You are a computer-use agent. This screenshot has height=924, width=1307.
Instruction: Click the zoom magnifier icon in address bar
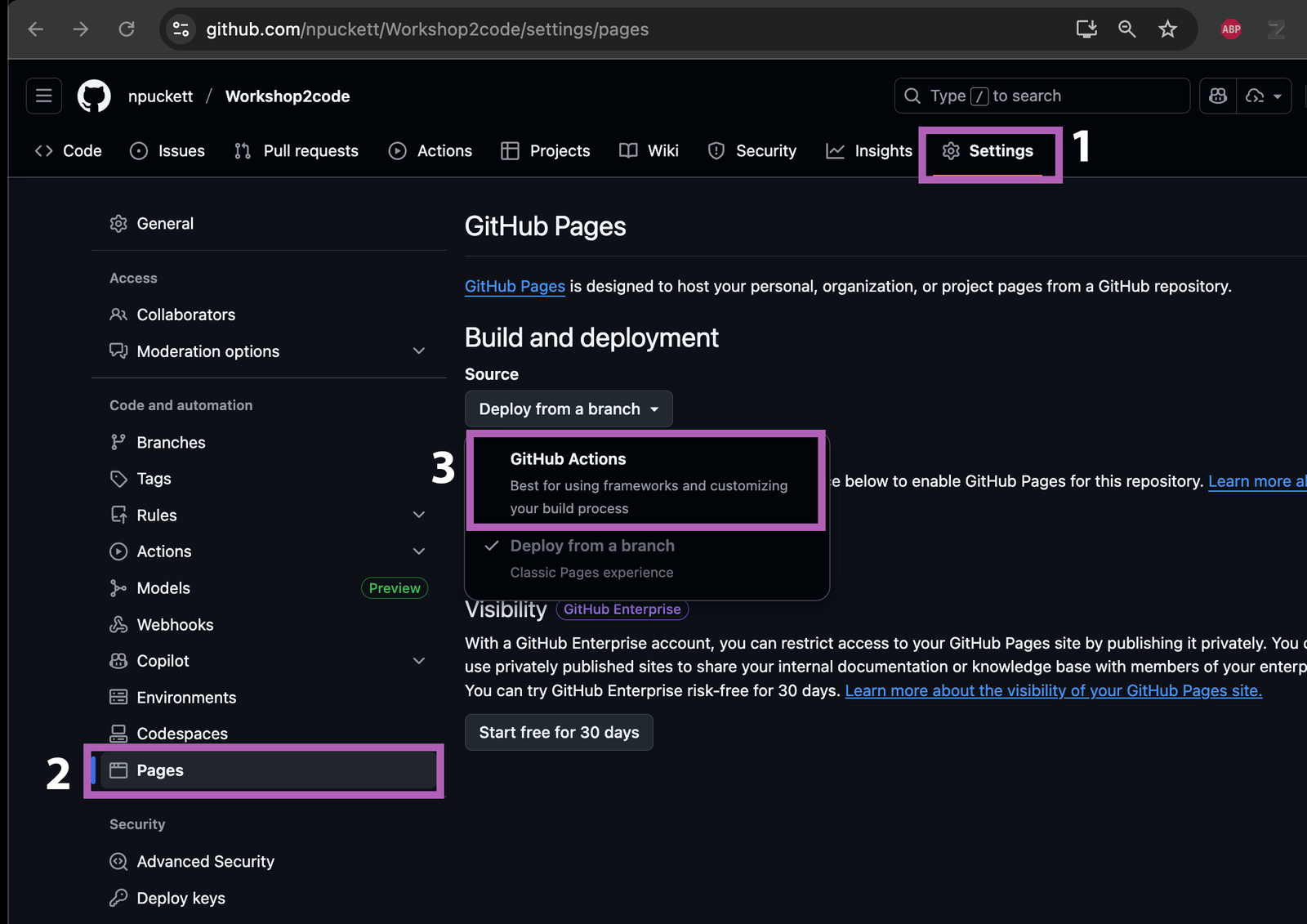[x=1127, y=29]
